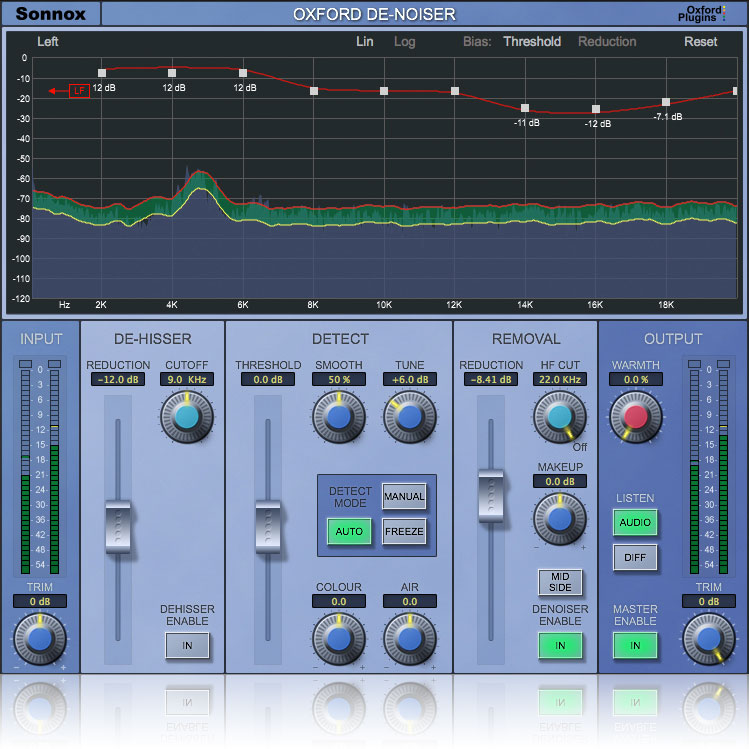The width and height of the screenshot is (749, 749).
Task: Select DIFF listen mode
Action: click(x=635, y=557)
